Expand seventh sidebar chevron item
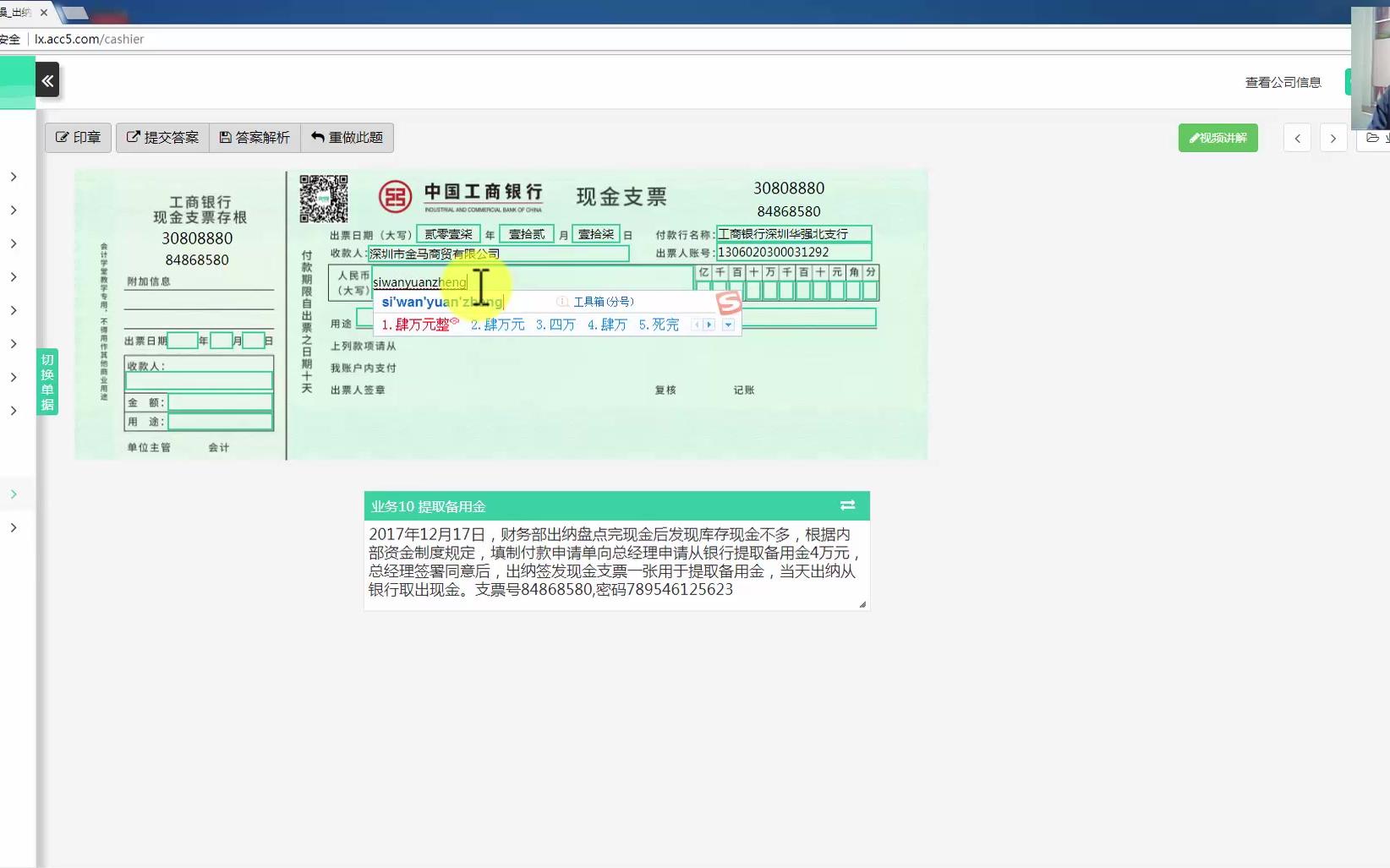The image size is (1390, 868). click(x=14, y=377)
